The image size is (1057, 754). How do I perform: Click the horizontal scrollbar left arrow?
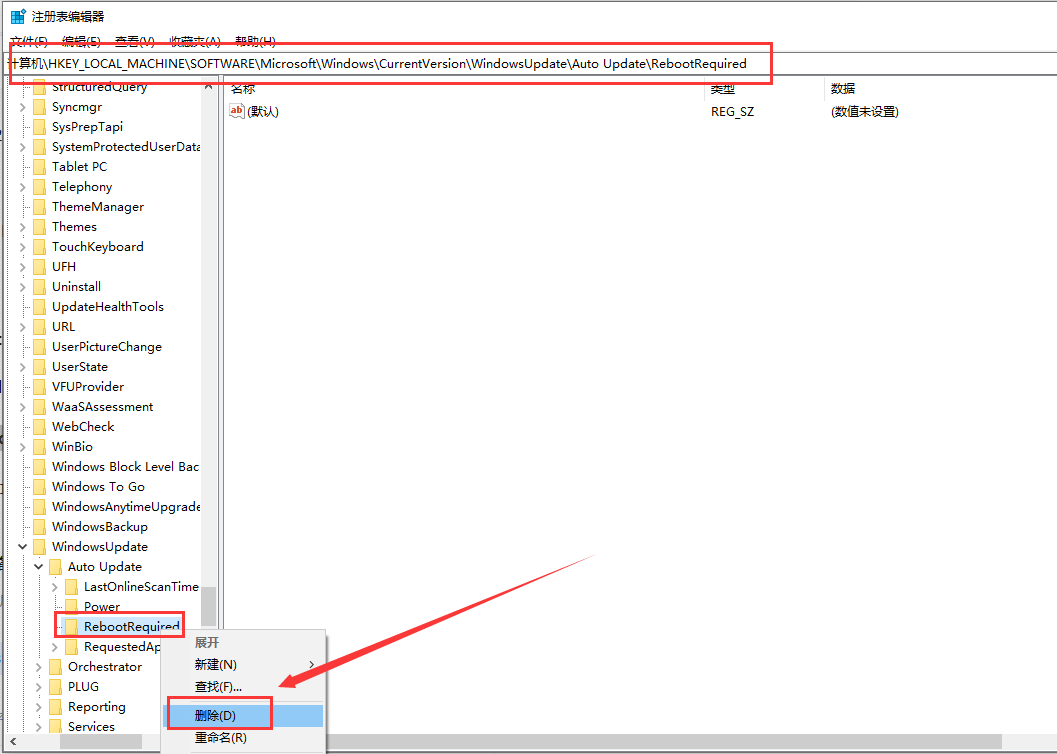[x=13, y=742]
